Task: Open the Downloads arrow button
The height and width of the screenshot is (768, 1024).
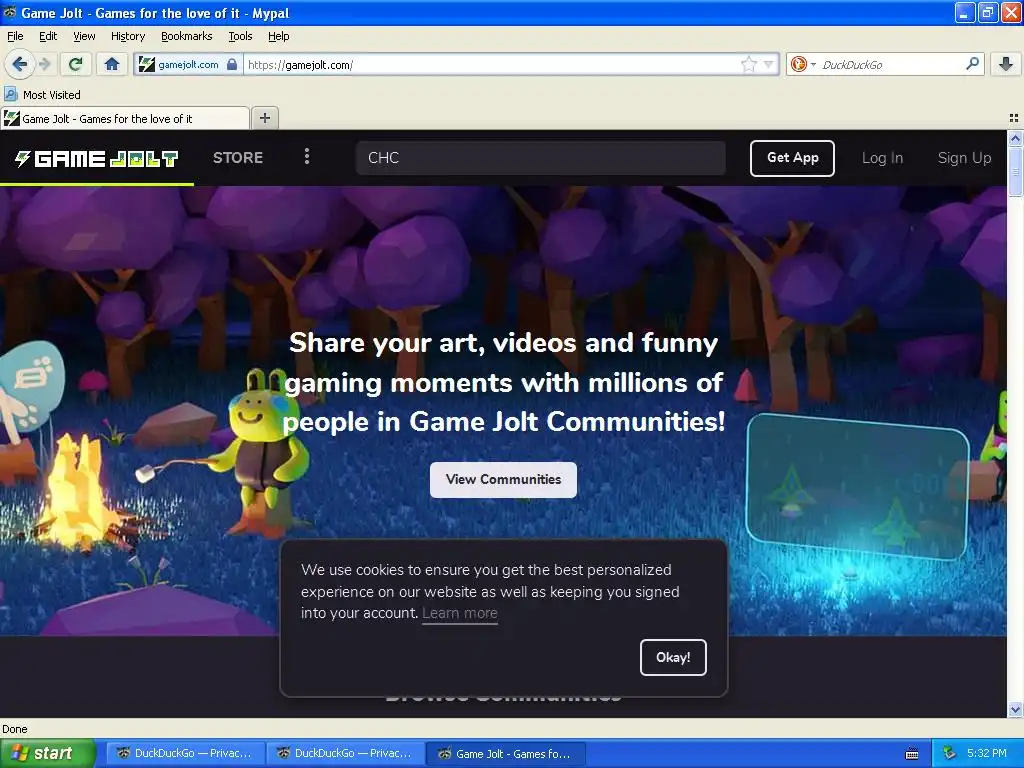Action: [1006, 64]
